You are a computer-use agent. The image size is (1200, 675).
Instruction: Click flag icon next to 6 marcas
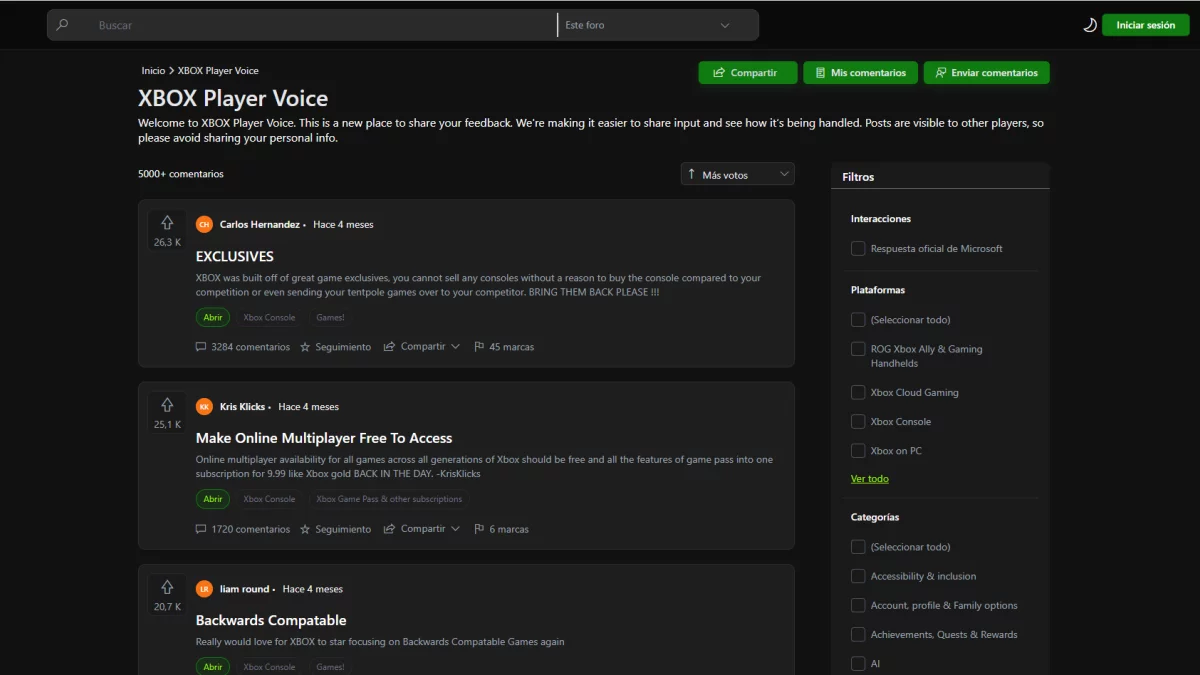pos(479,529)
